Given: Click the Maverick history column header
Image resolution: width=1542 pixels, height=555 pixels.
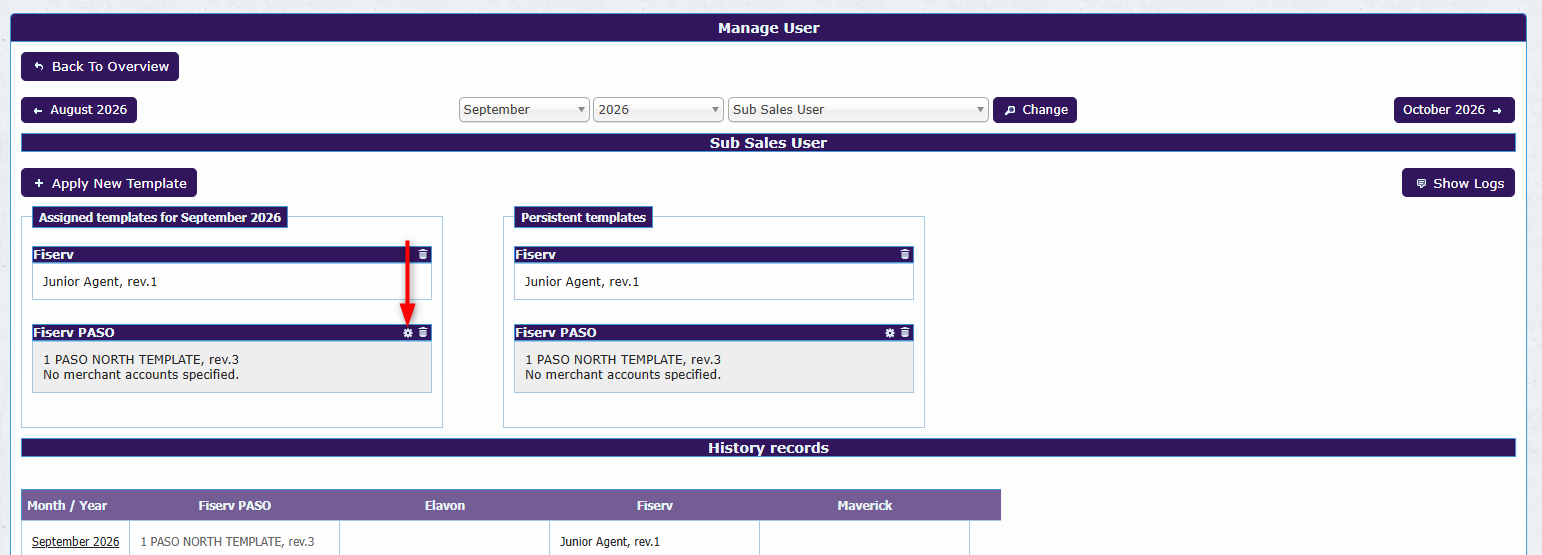Looking at the screenshot, I should (x=865, y=506).
